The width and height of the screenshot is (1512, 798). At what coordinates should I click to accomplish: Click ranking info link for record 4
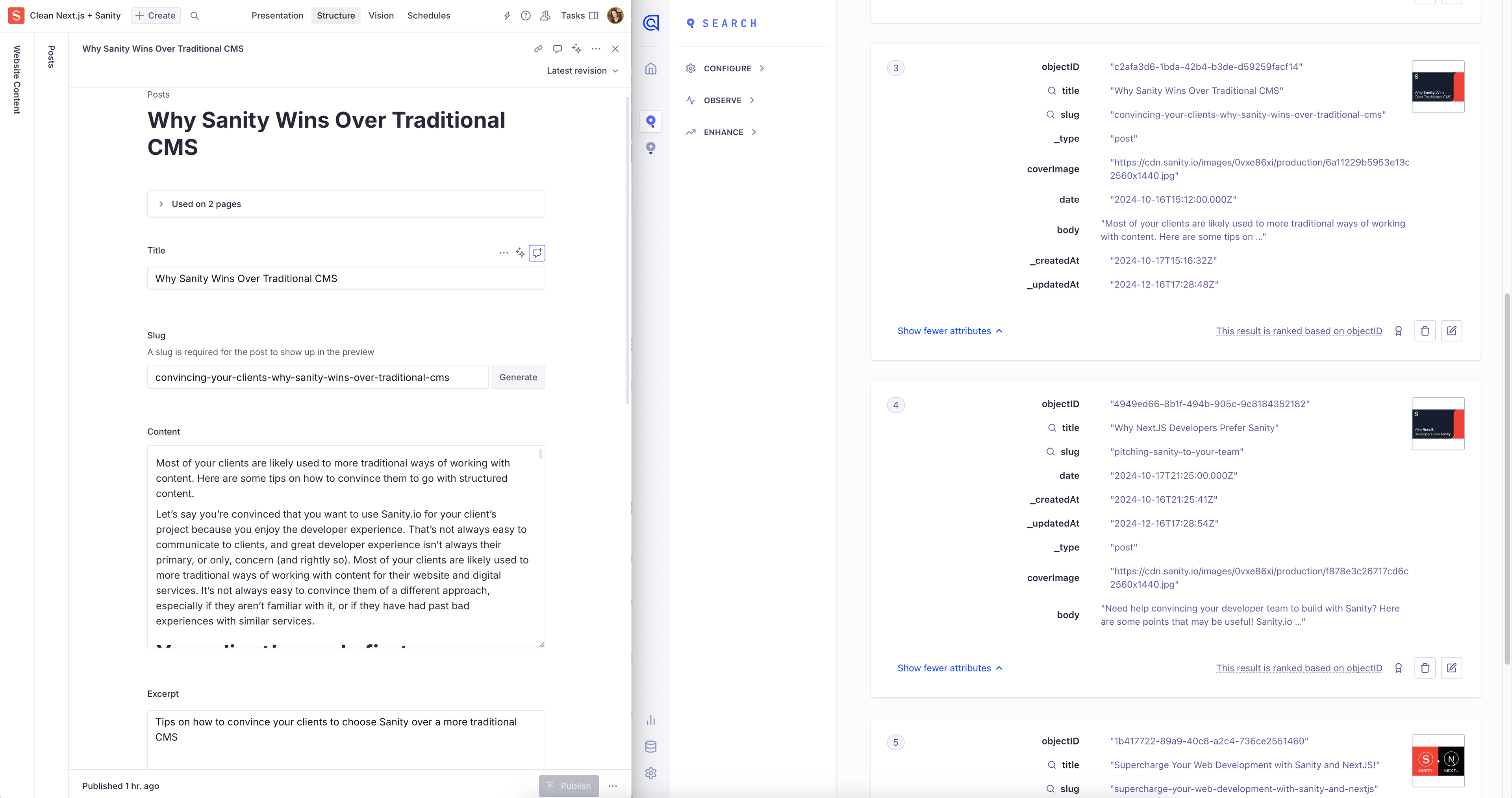[1298, 668]
